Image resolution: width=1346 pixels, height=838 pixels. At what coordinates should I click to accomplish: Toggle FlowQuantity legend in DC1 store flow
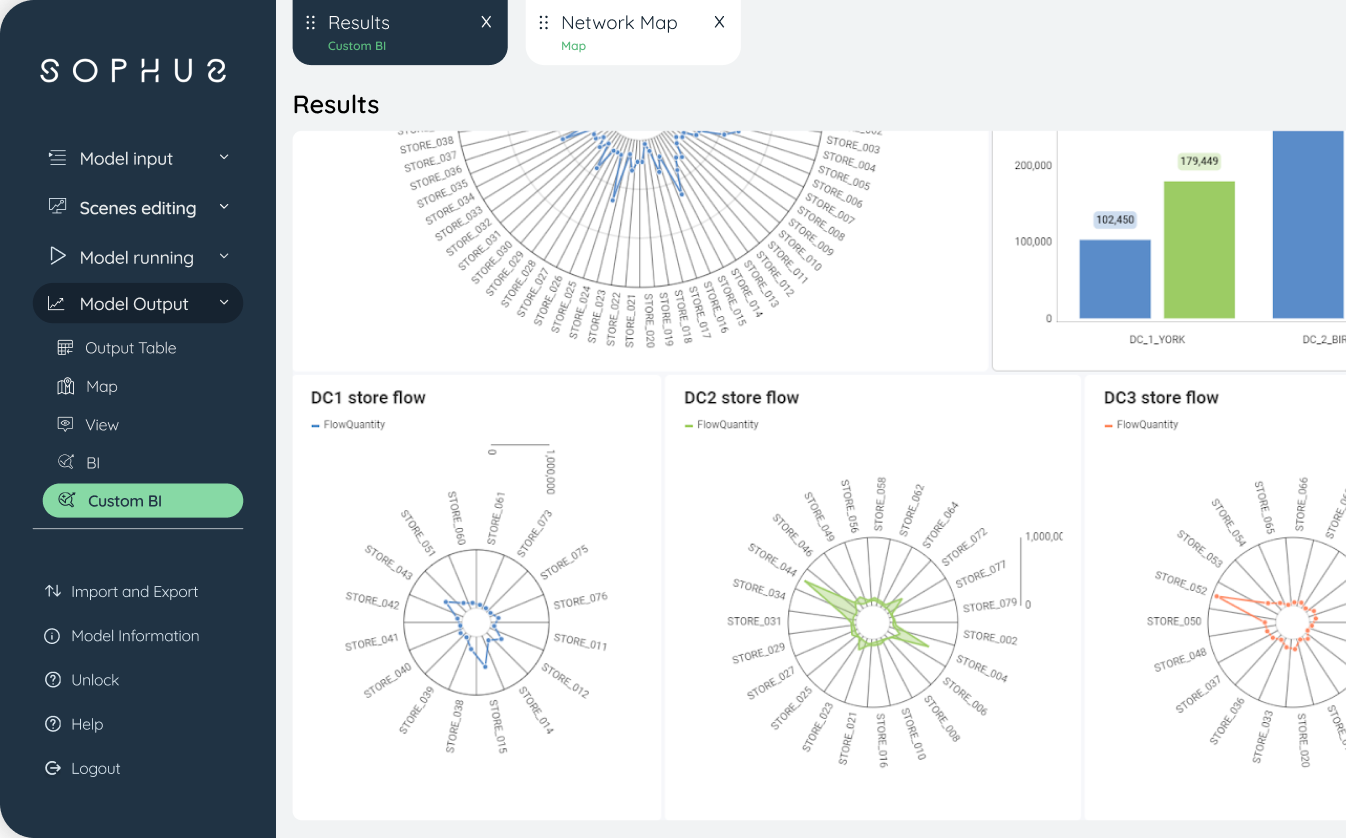pos(348,425)
